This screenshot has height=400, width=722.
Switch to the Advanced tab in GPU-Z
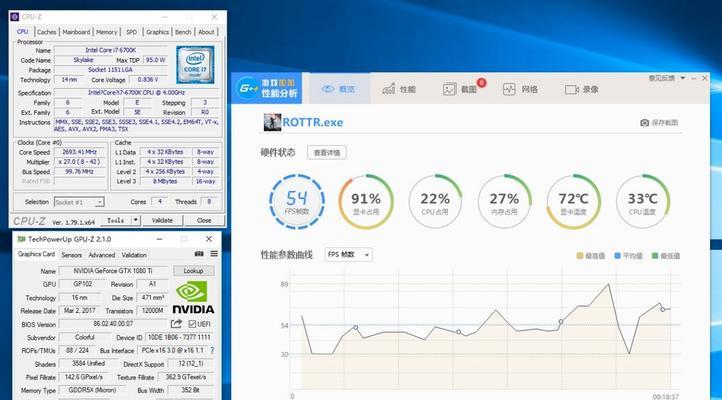(x=102, y=255)
